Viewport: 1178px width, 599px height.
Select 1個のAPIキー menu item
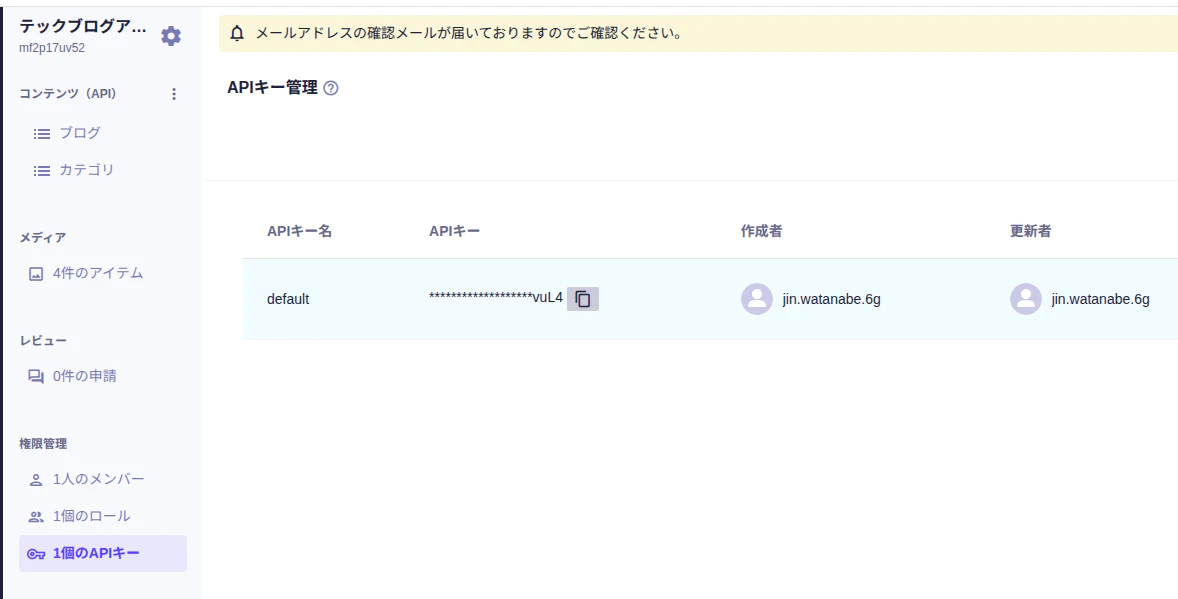coord(103,554)
